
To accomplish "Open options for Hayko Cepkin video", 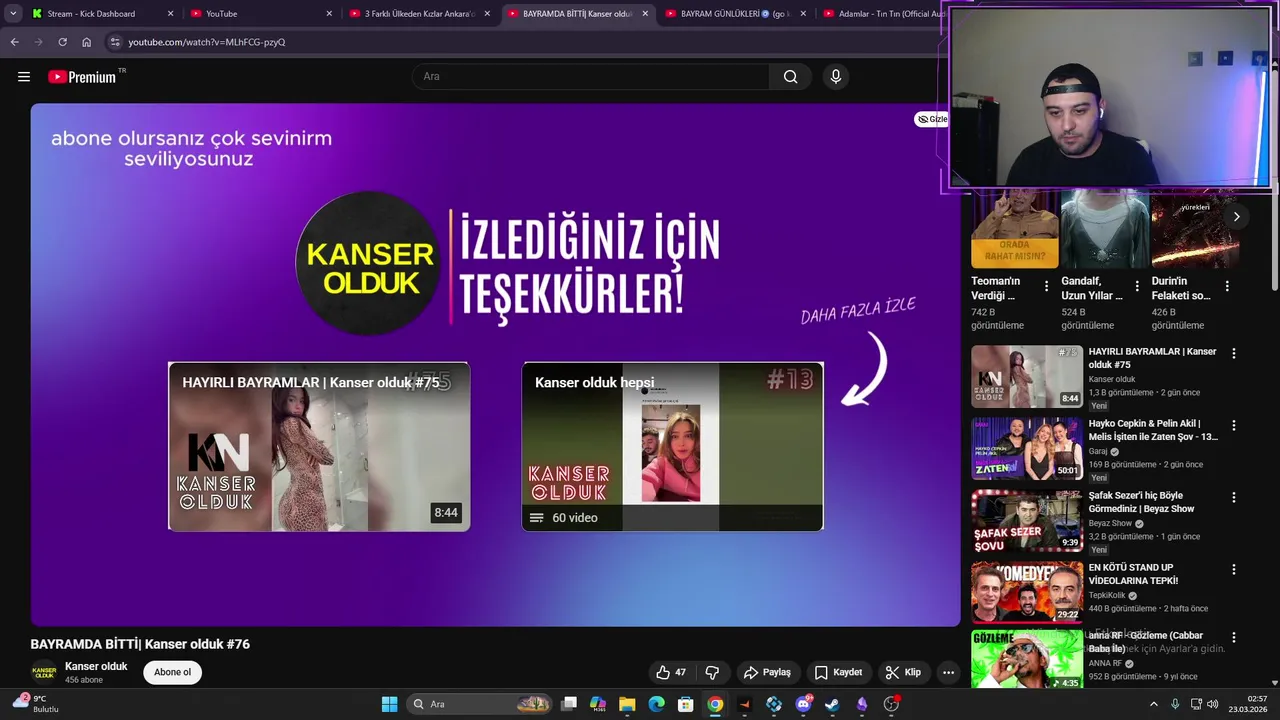I will pos(1233,425).
